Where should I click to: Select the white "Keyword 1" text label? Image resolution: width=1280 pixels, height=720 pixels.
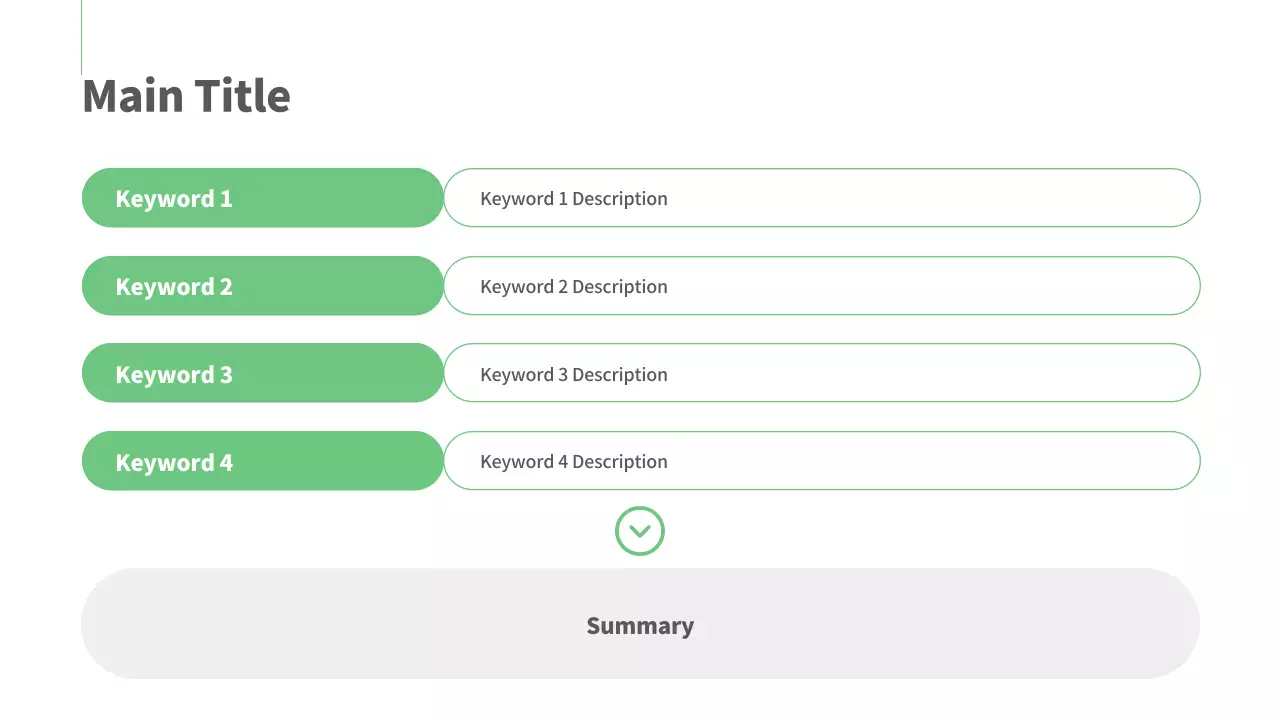pyautogui.click(x=174, y=199)
